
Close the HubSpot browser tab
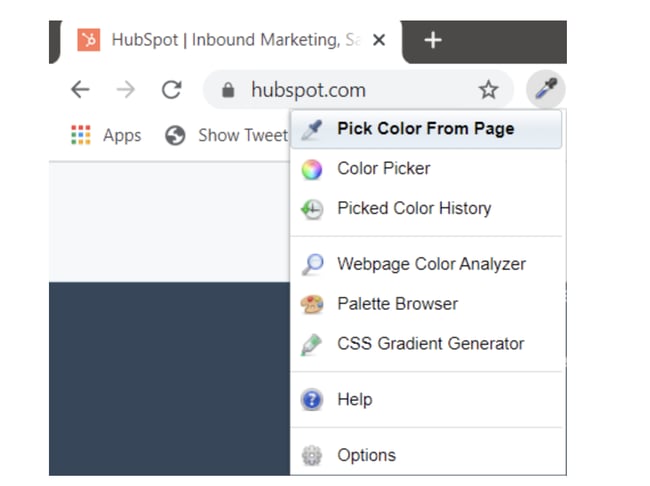point(379,41)
